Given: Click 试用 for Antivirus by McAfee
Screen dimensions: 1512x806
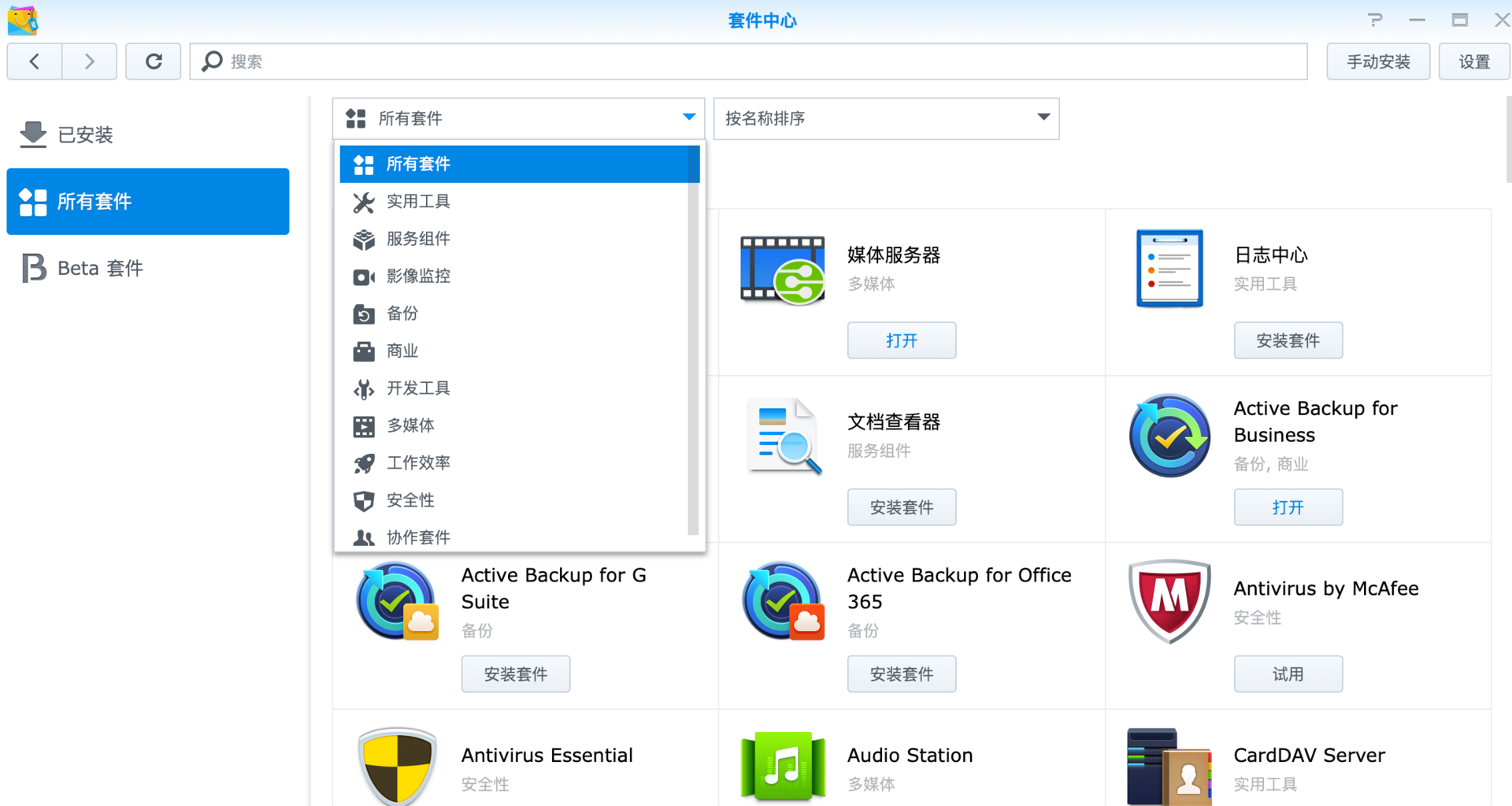Looking at the screenshot, I should tap(1288, 674).
